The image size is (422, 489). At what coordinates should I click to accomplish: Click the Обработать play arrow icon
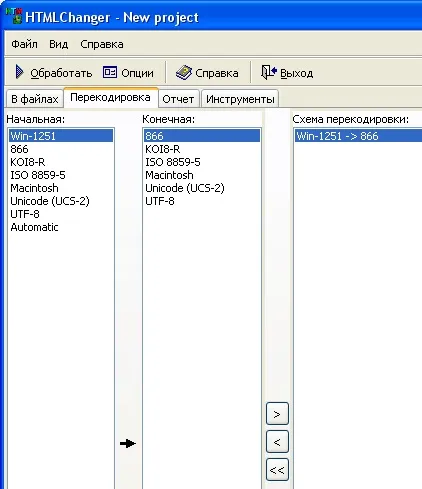pos(20,72)
